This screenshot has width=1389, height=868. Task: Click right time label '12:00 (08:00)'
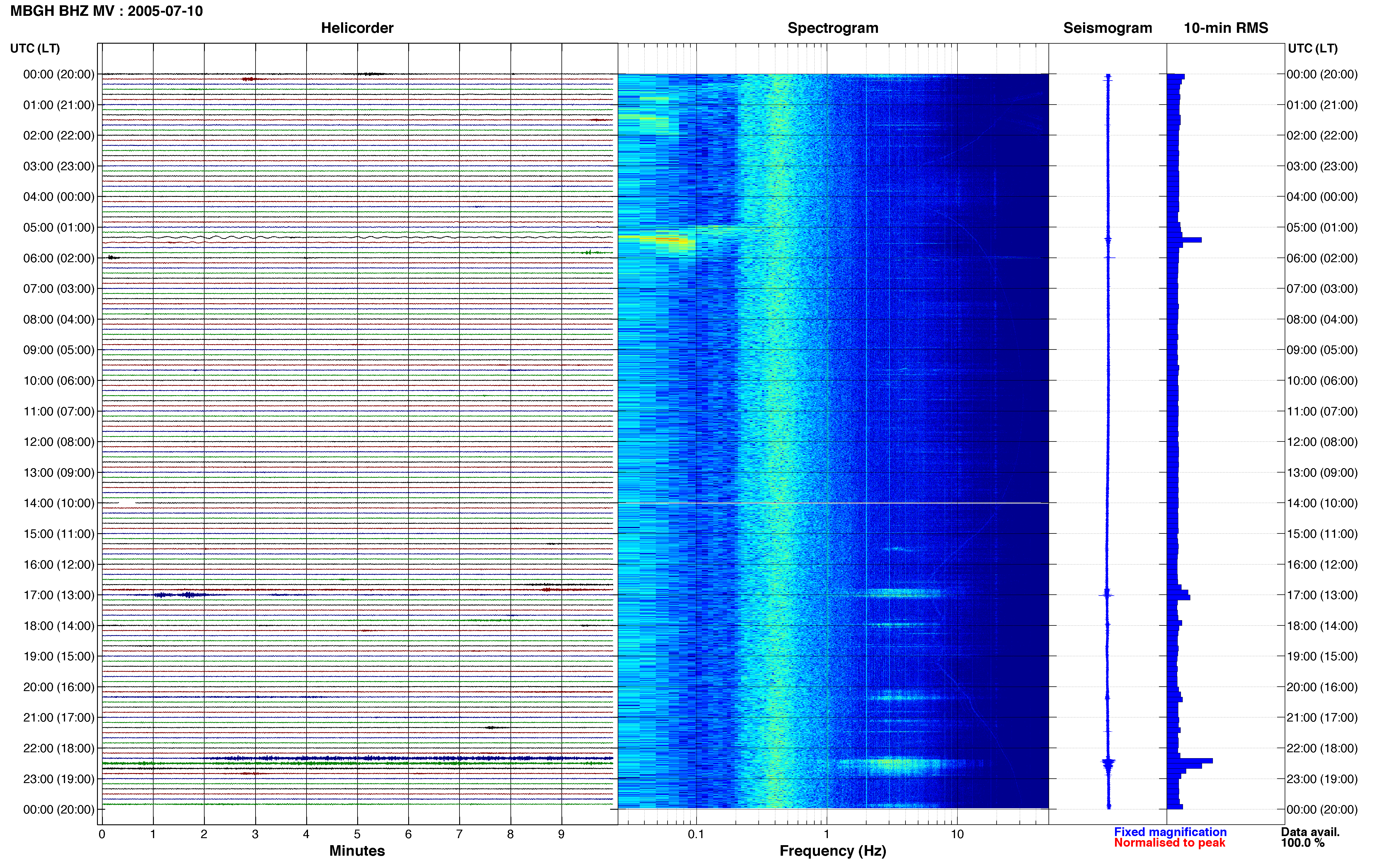click(1322, 441)
